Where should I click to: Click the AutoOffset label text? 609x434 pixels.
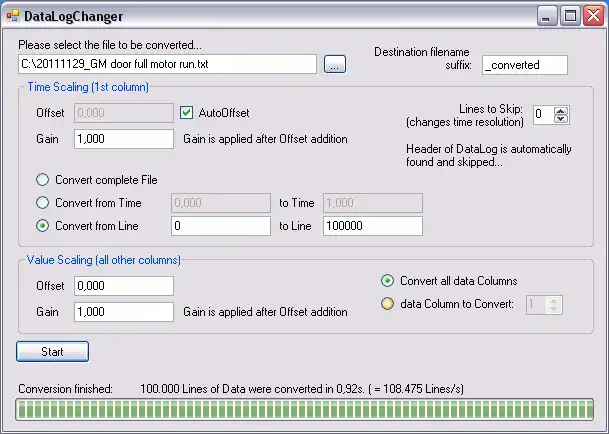tap(224, 113)
